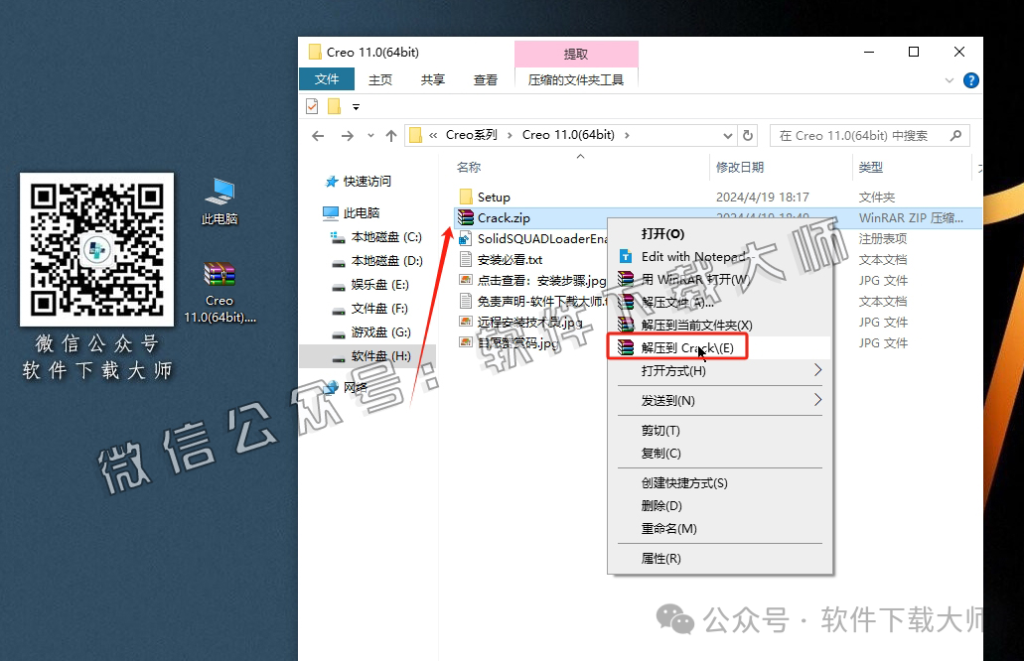This screenshot has width=1024, height=661.
Task: Open the recent locations dropdown arrow
Action: [x=370, y=136]
